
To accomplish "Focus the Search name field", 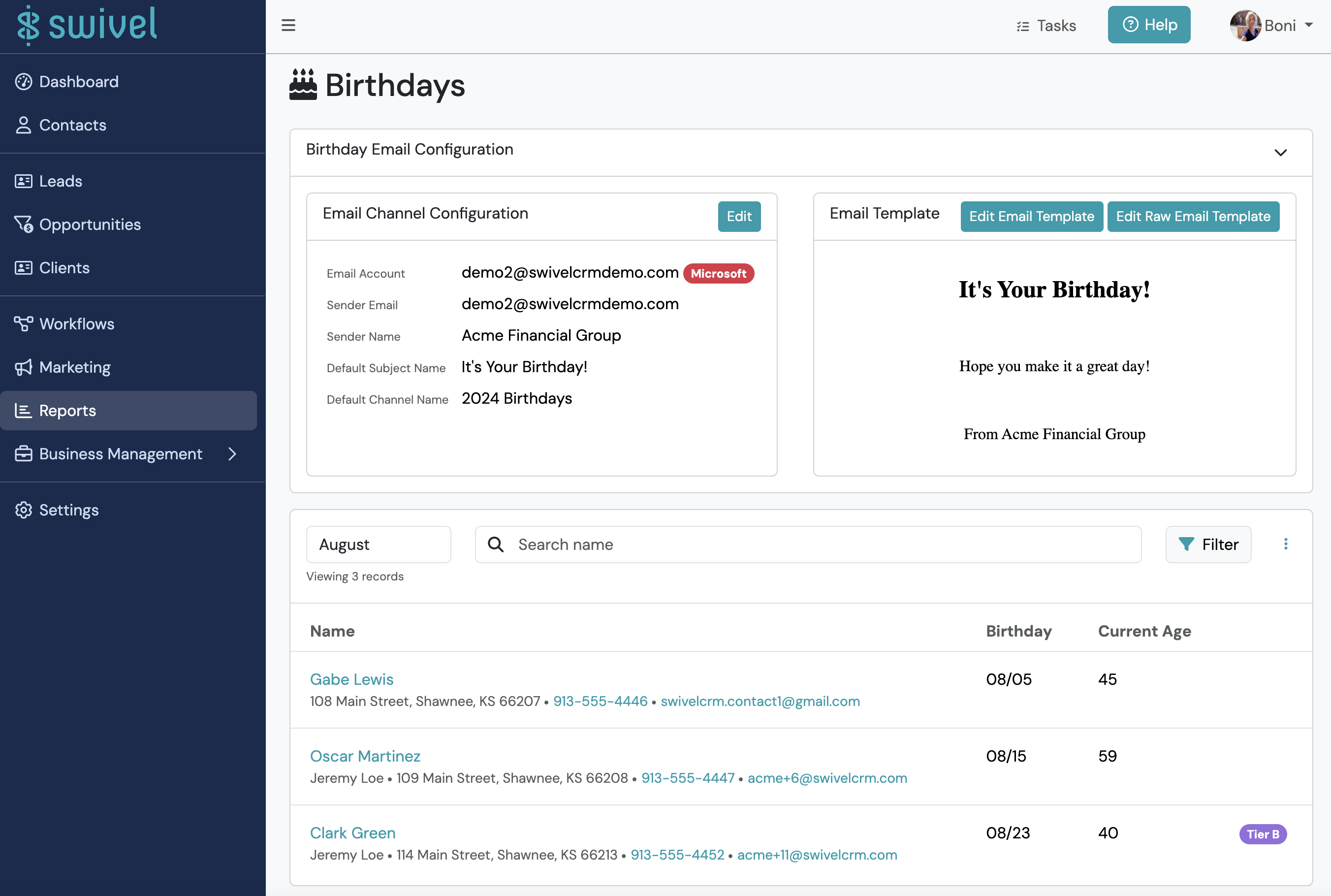I will [808, 544].
